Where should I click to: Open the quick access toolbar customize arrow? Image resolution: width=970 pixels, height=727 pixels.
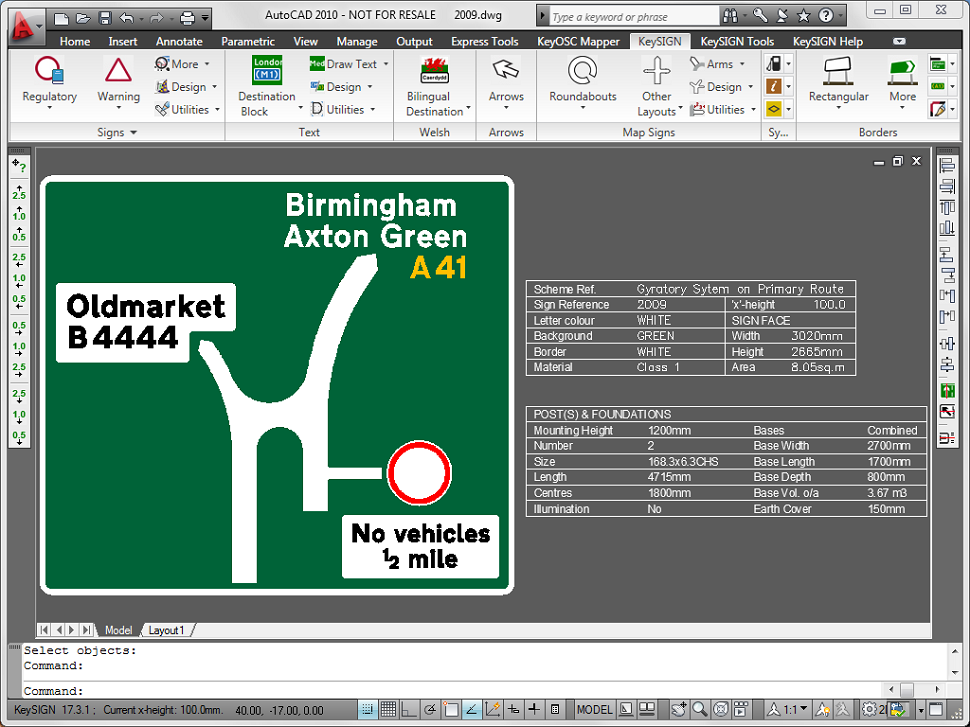pos(205,18)
